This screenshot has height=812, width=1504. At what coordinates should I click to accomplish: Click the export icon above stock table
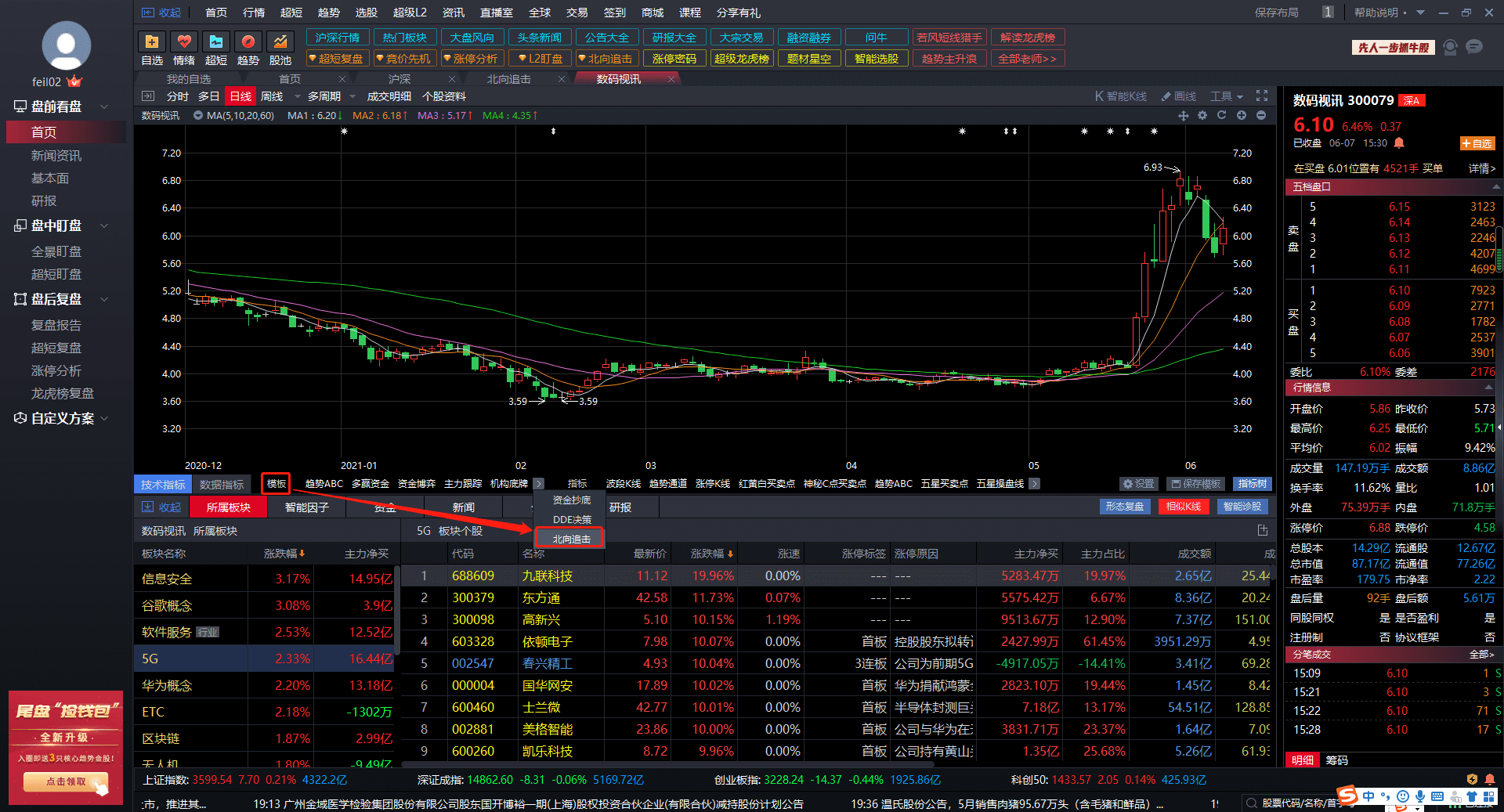click(x=1263, y=530)
